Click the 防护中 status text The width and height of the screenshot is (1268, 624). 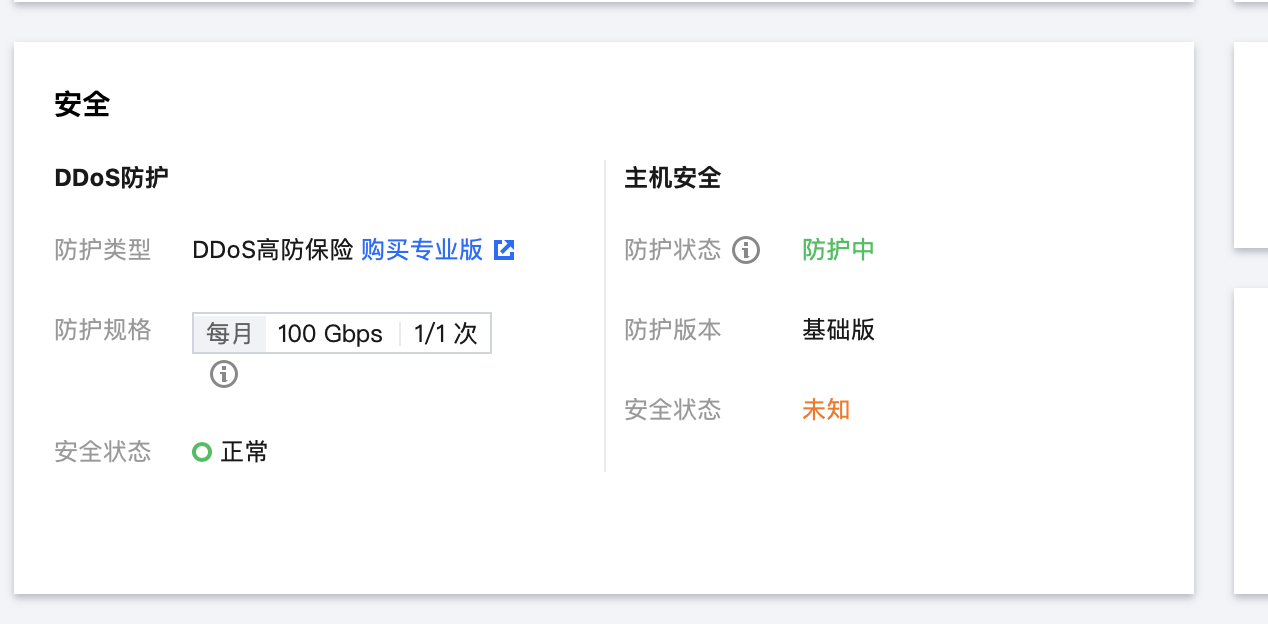pyautogui.click(x=838, y=250)
